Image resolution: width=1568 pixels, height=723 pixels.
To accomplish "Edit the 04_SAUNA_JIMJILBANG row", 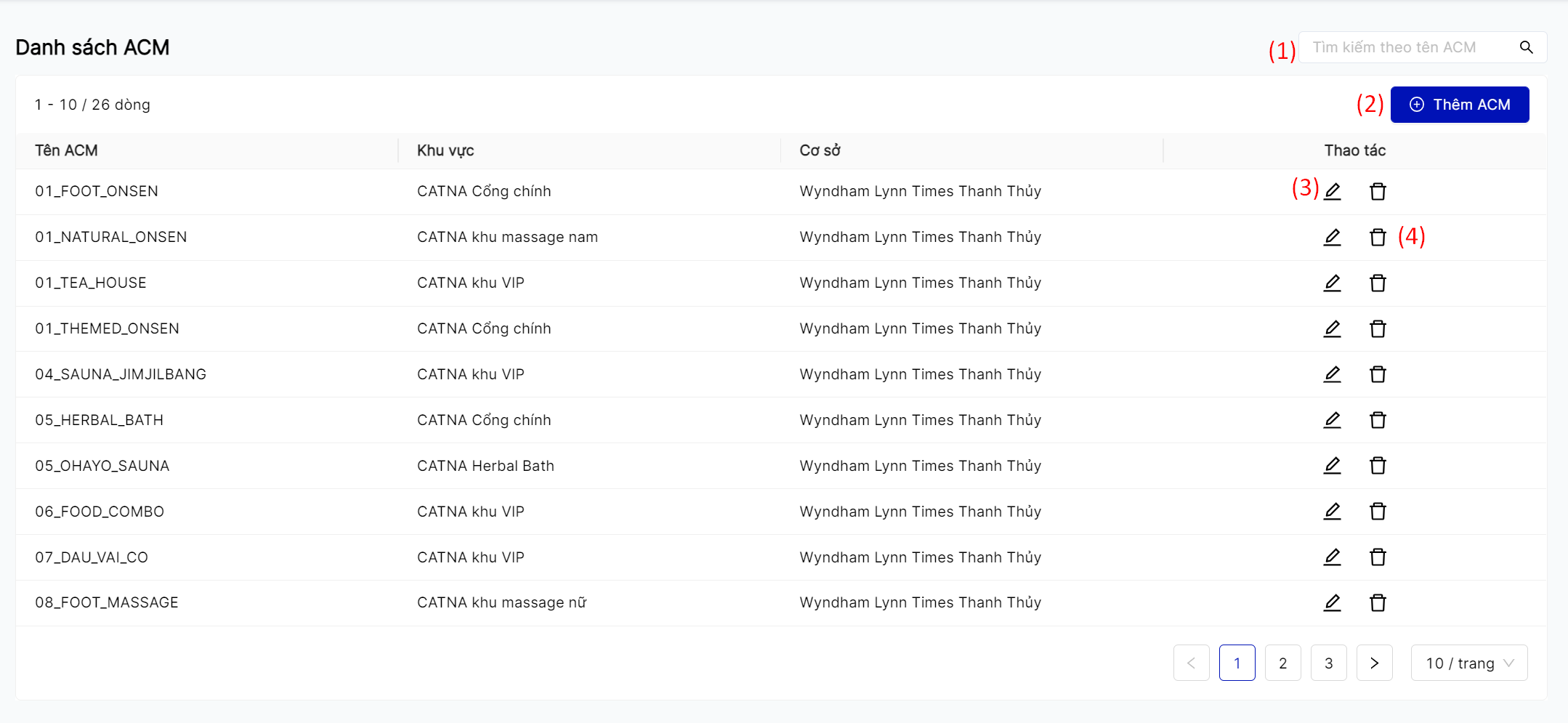I will click(x=1332, y=375).
